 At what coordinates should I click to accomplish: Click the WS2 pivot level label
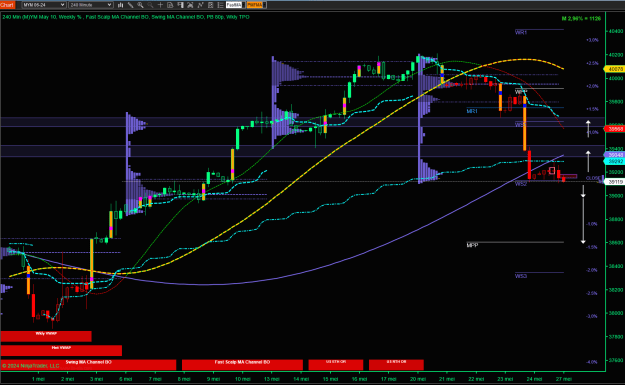pos(521,184)
